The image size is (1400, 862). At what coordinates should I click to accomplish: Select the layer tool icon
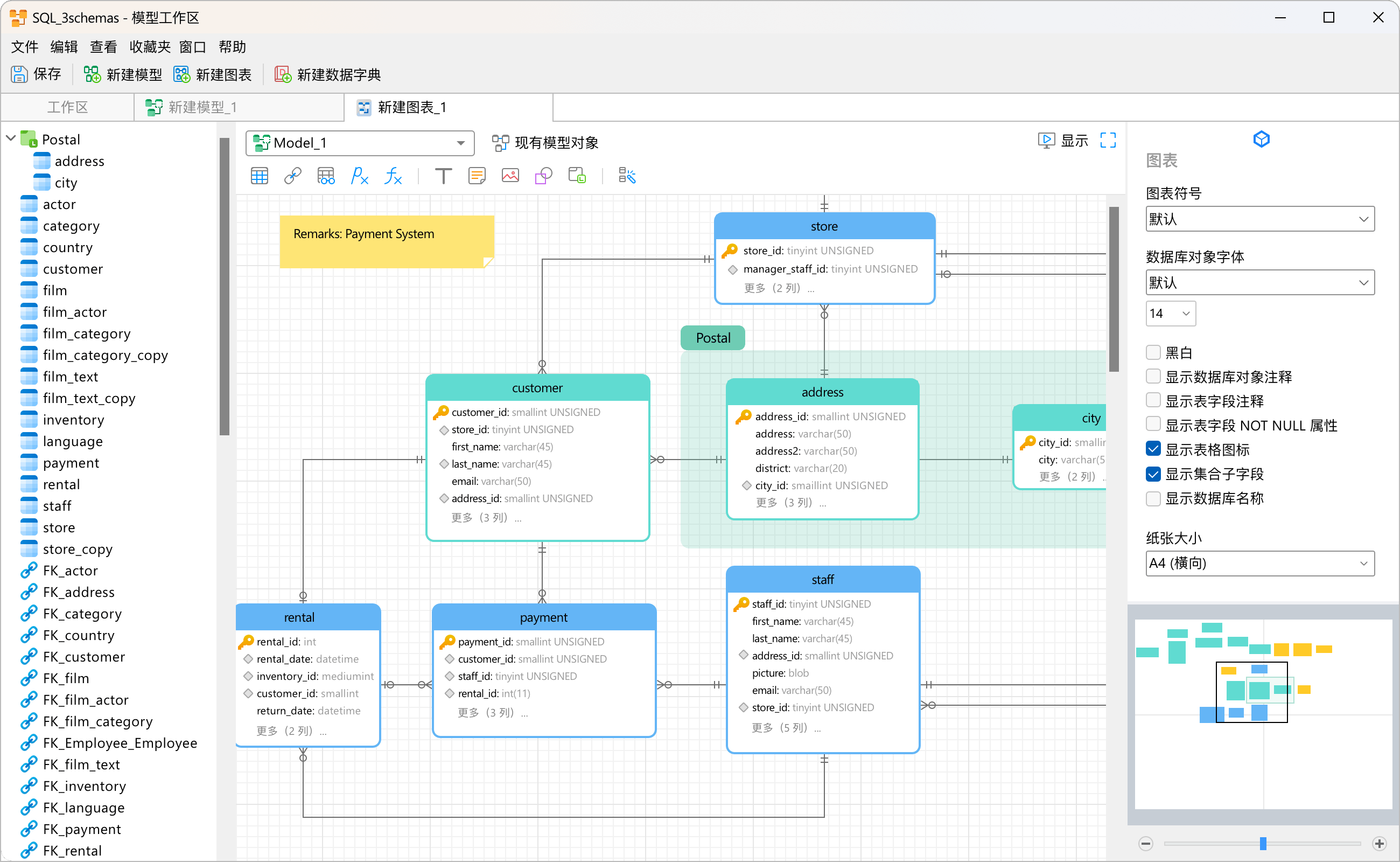click(x=577, y=176)
